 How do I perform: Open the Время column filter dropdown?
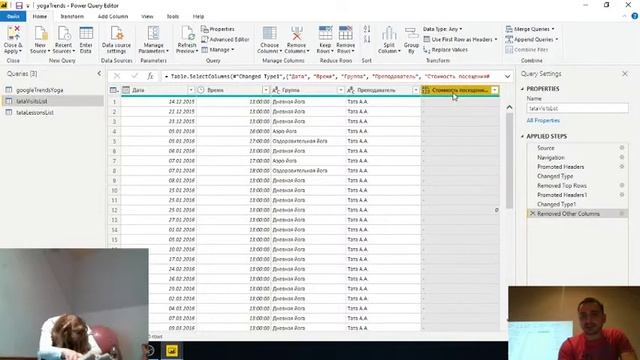point(266,90)
